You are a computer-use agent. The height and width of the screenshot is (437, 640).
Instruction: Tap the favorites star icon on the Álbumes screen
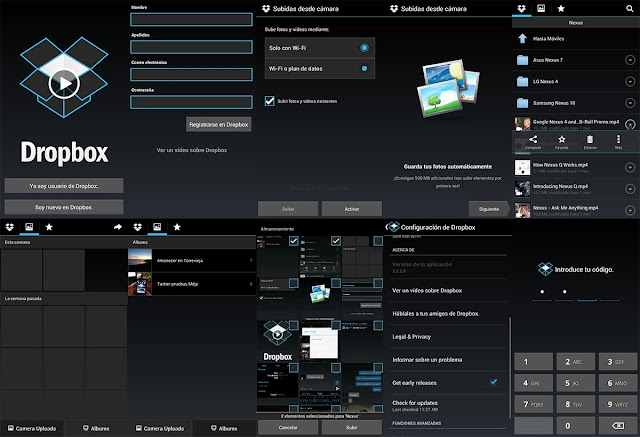tap(177, 227)
